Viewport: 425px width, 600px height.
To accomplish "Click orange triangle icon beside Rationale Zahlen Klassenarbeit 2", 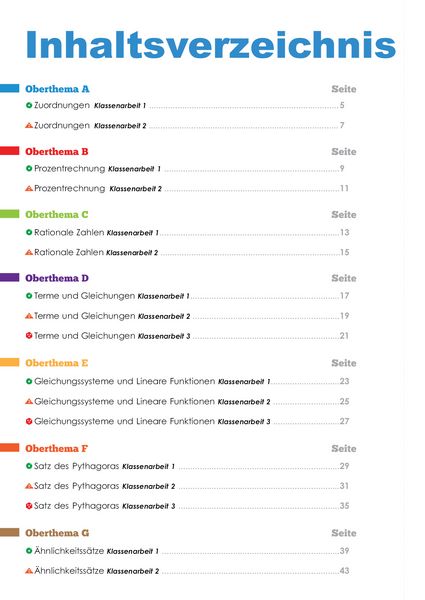I will (x=29, y=253).
